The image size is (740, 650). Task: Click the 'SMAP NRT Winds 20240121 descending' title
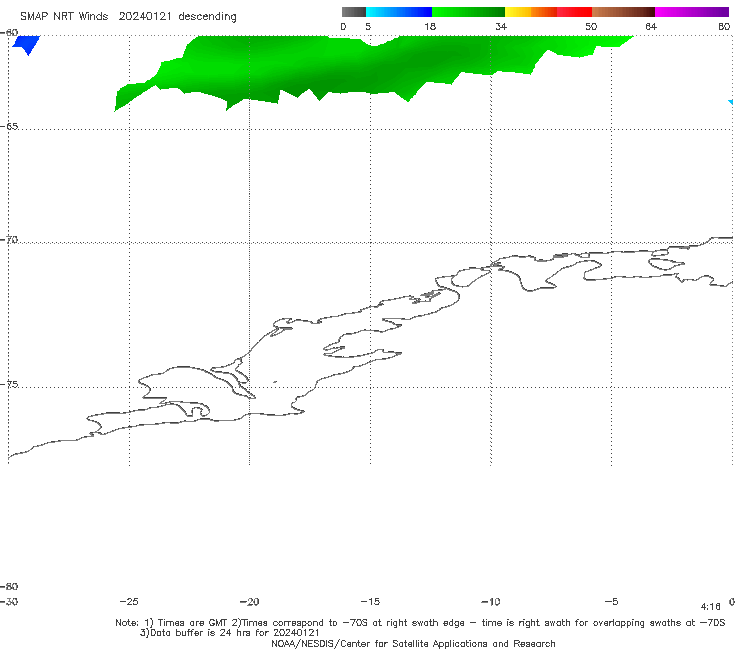click(x=128, y=17)
